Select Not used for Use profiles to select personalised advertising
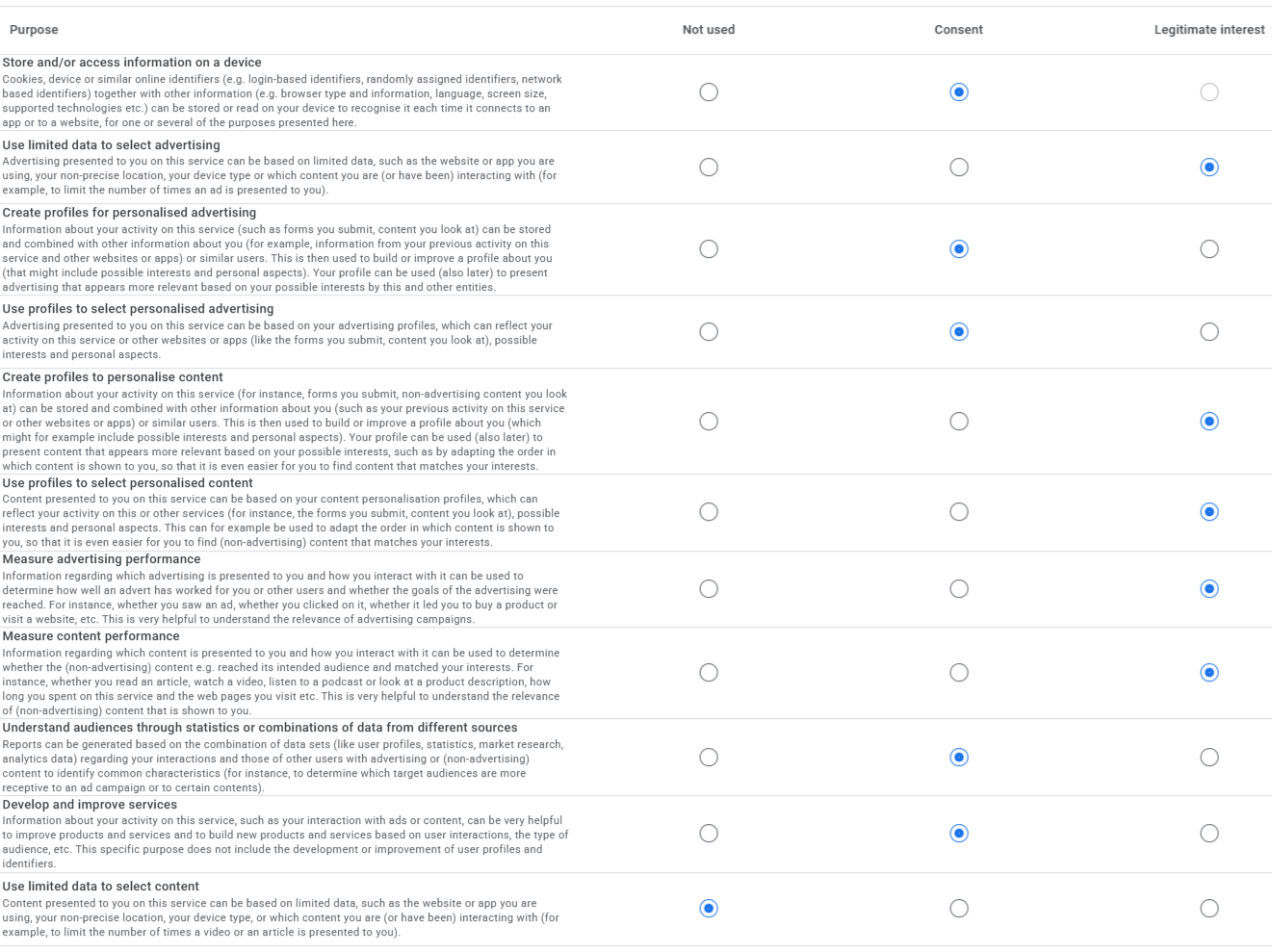 point(709,332)
